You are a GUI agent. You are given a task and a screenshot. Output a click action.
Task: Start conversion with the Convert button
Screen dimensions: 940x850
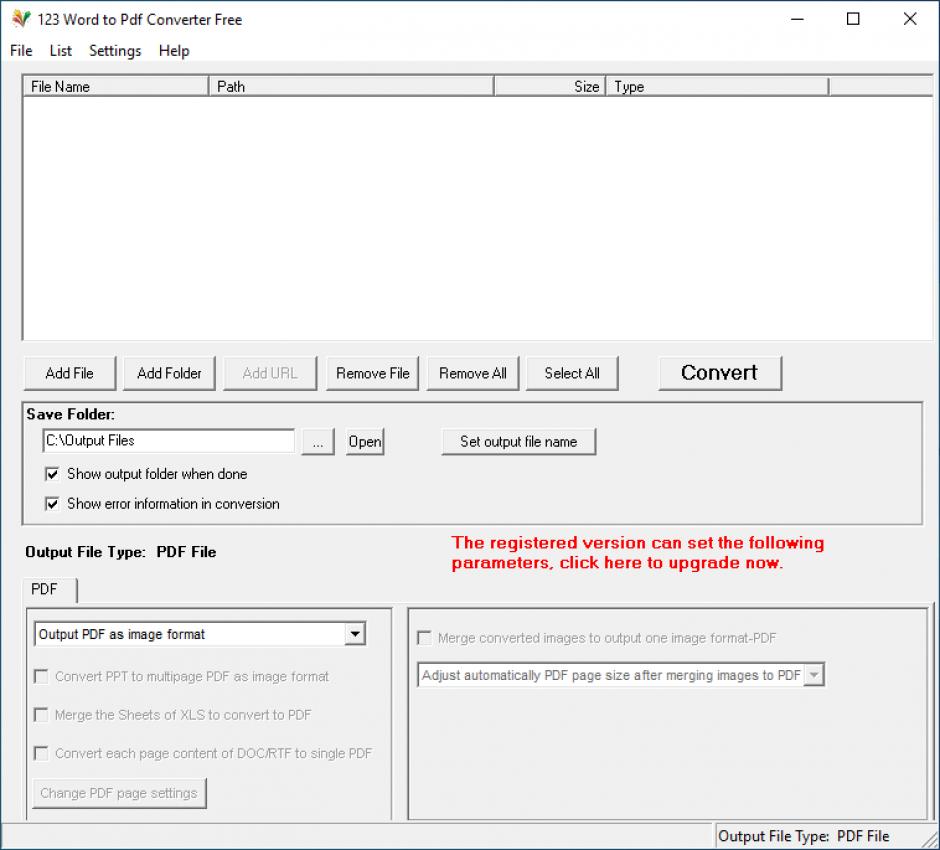pyautogui.click(x=720, y=373)
